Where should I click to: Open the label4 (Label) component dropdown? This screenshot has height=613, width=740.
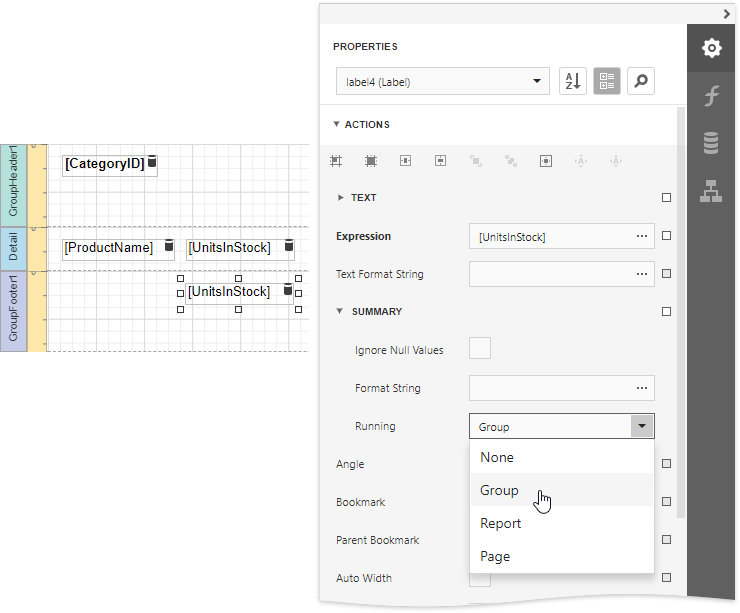point(443,82)
